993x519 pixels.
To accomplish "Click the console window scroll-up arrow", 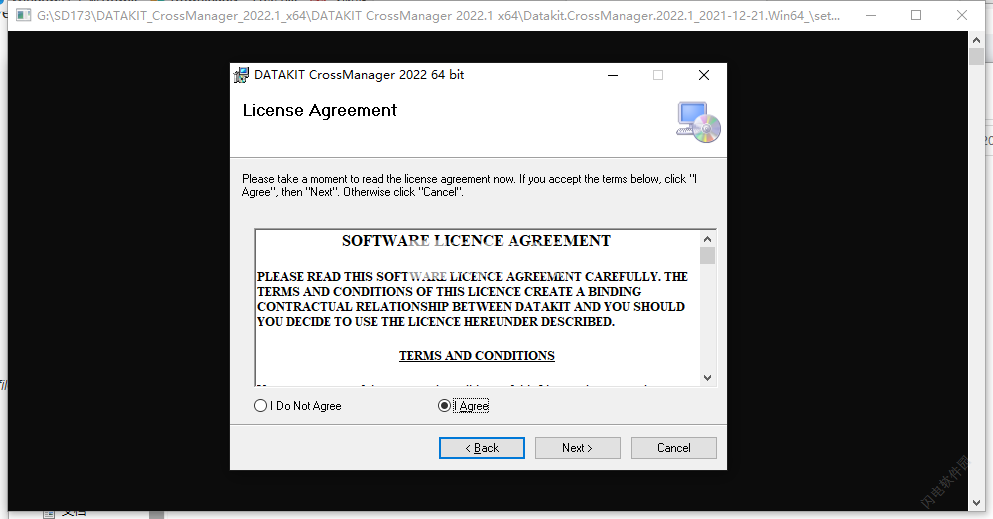I will [976, 40].
